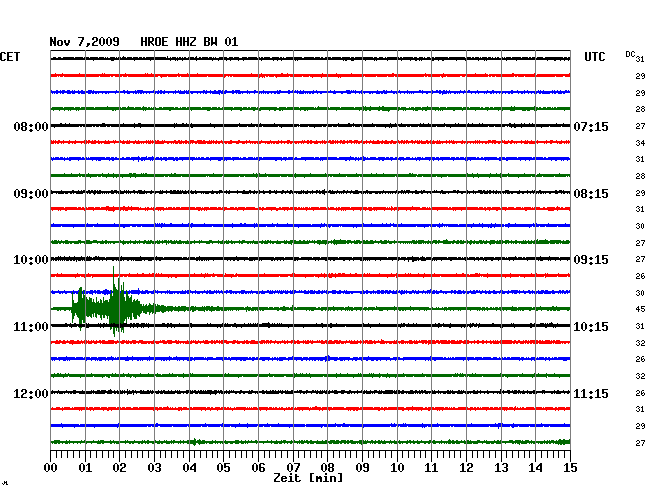This screenshot has height=494, width=650.
Task: Click the 04 minute axis label
Action: 189,467
